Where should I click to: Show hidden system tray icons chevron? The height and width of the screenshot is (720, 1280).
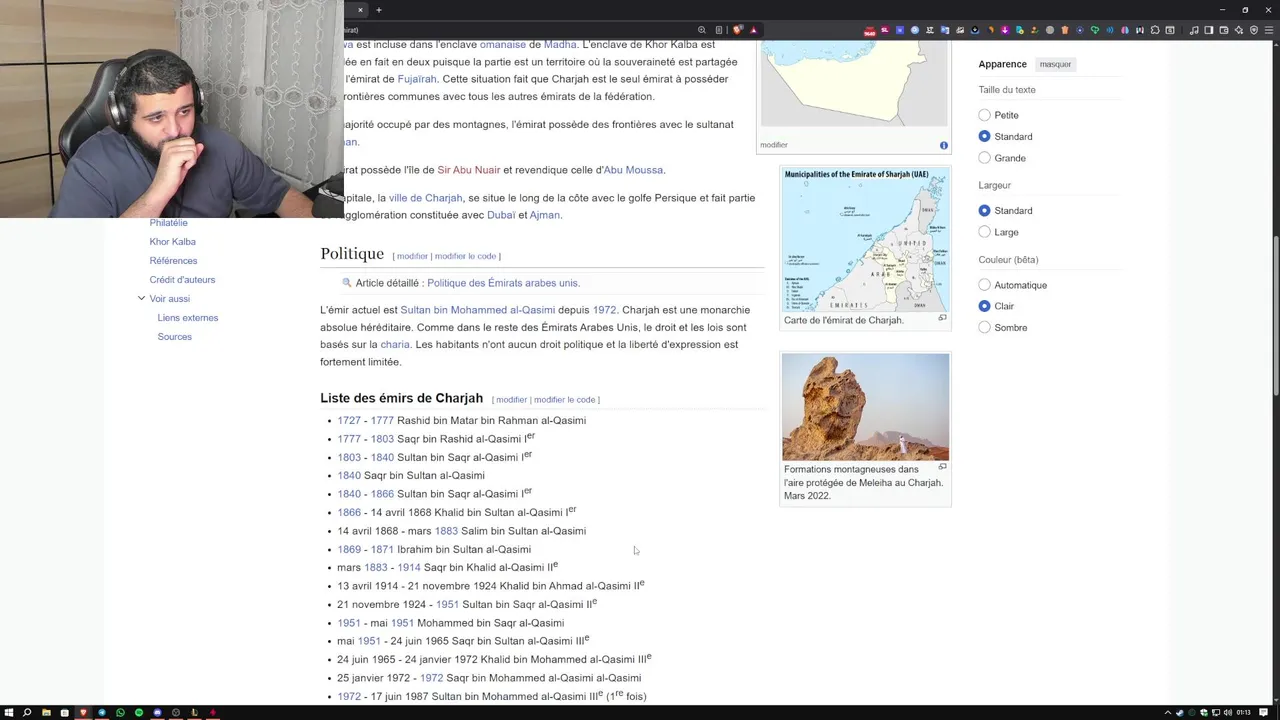tap(1167, 713)
